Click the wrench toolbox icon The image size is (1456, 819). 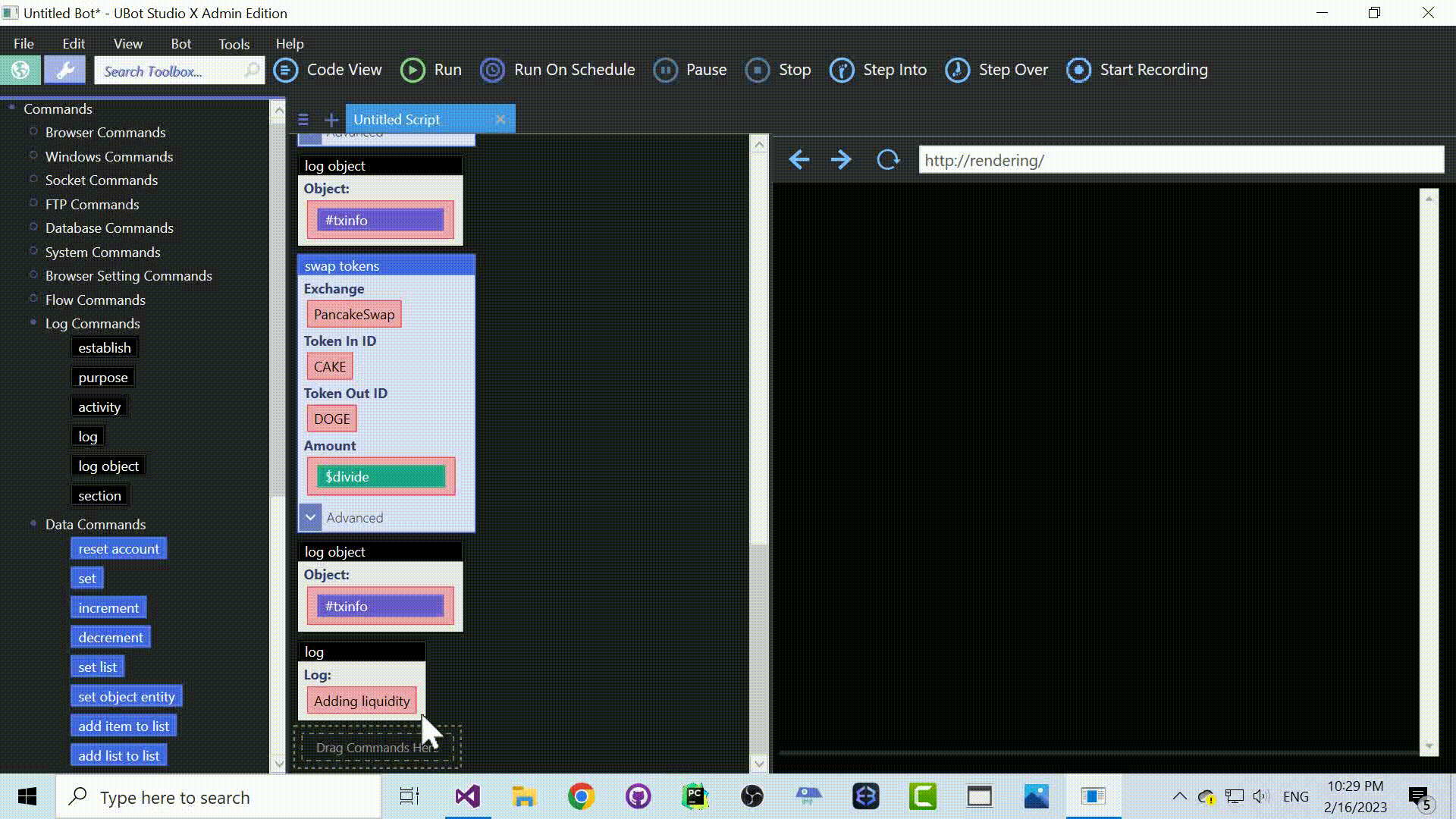point(65,71)
